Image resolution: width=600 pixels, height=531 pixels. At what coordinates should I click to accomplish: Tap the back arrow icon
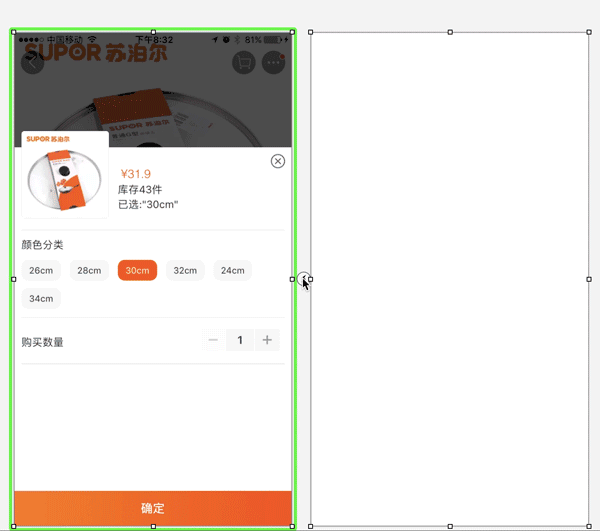pyautogui.click(x=33, y=62)
